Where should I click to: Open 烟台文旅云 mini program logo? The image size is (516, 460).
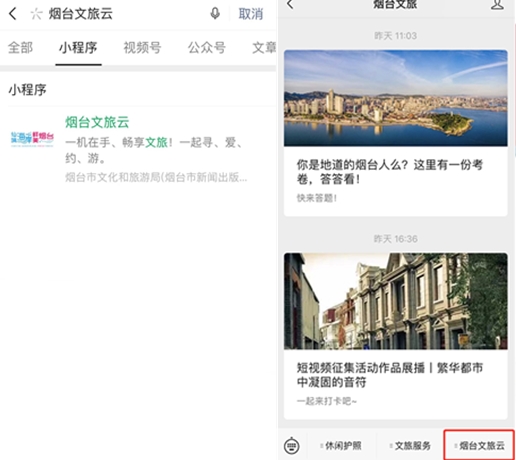32,139
